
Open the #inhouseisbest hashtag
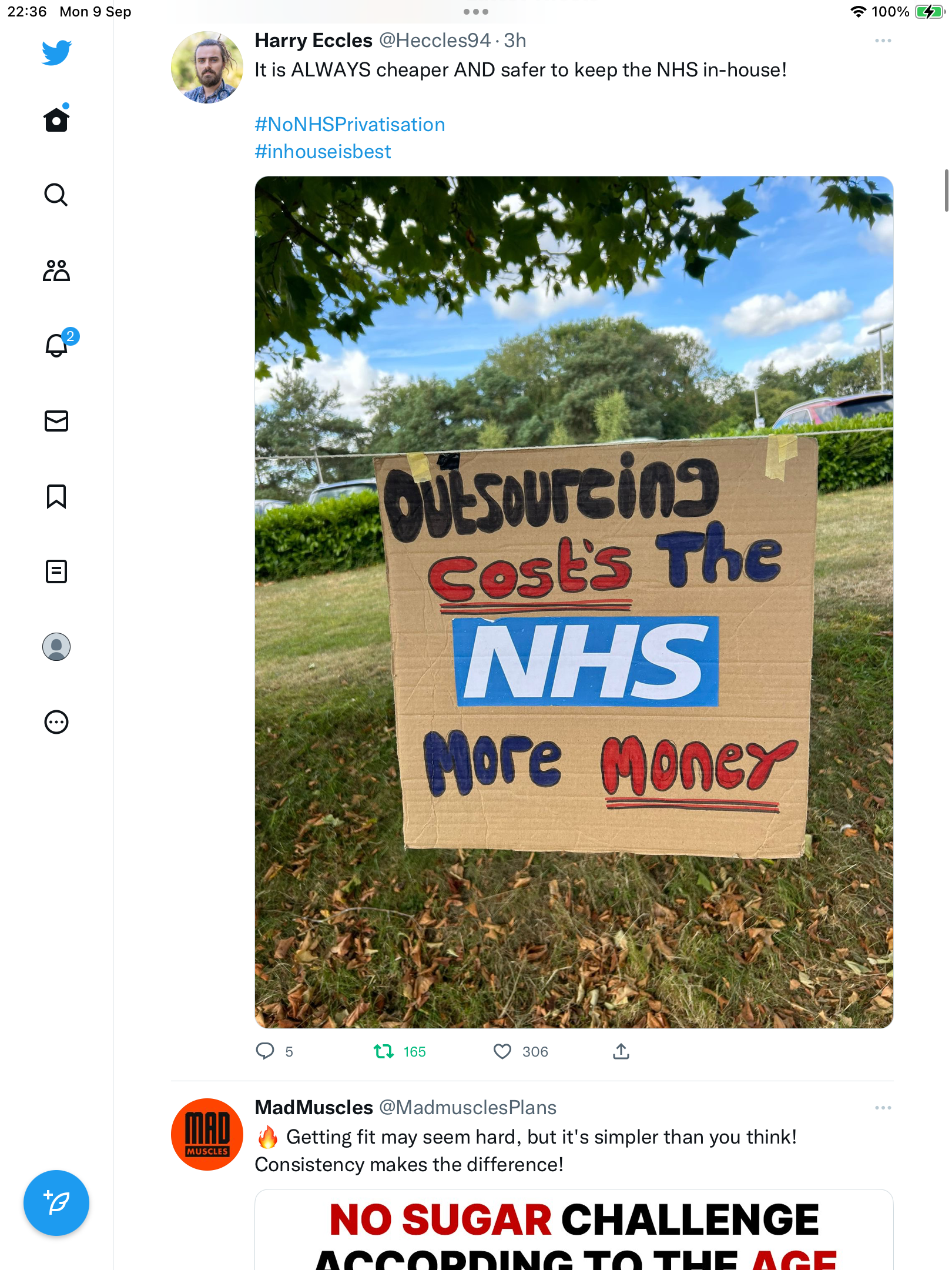[x=323, y=152]
